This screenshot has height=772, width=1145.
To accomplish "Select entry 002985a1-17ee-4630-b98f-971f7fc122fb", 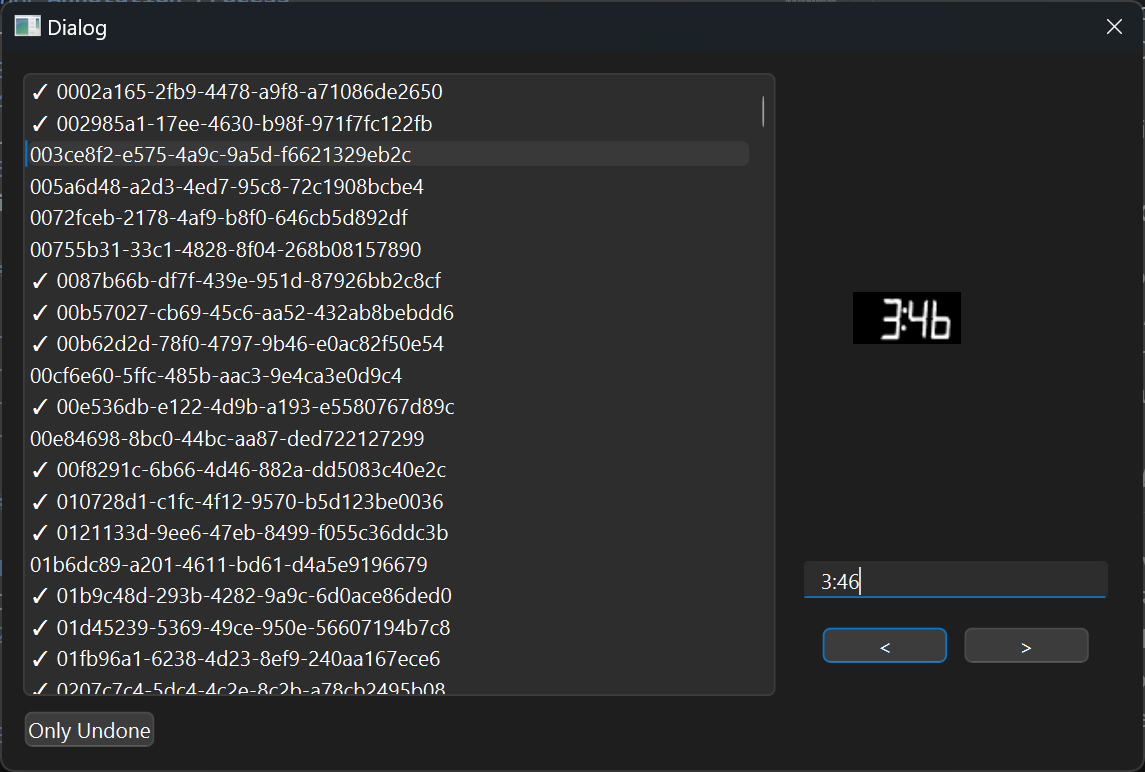I will (388, 123).
